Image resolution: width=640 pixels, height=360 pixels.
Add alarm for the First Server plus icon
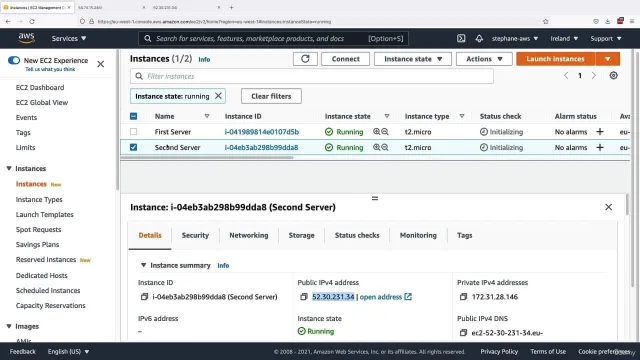(x=600, y=132)
